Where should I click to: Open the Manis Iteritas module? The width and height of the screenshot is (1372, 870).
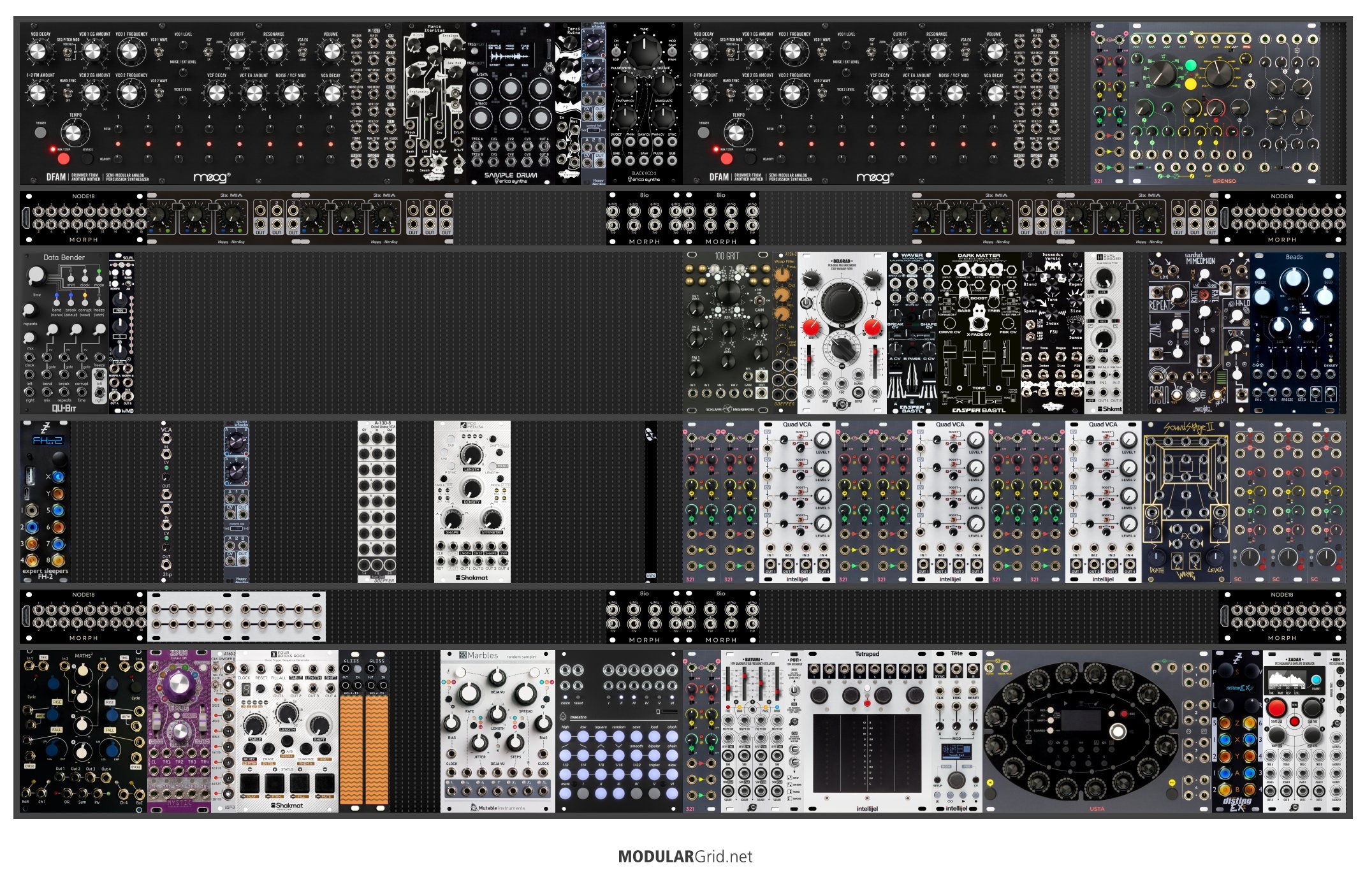pyautogui.click(x=434, y=103)
